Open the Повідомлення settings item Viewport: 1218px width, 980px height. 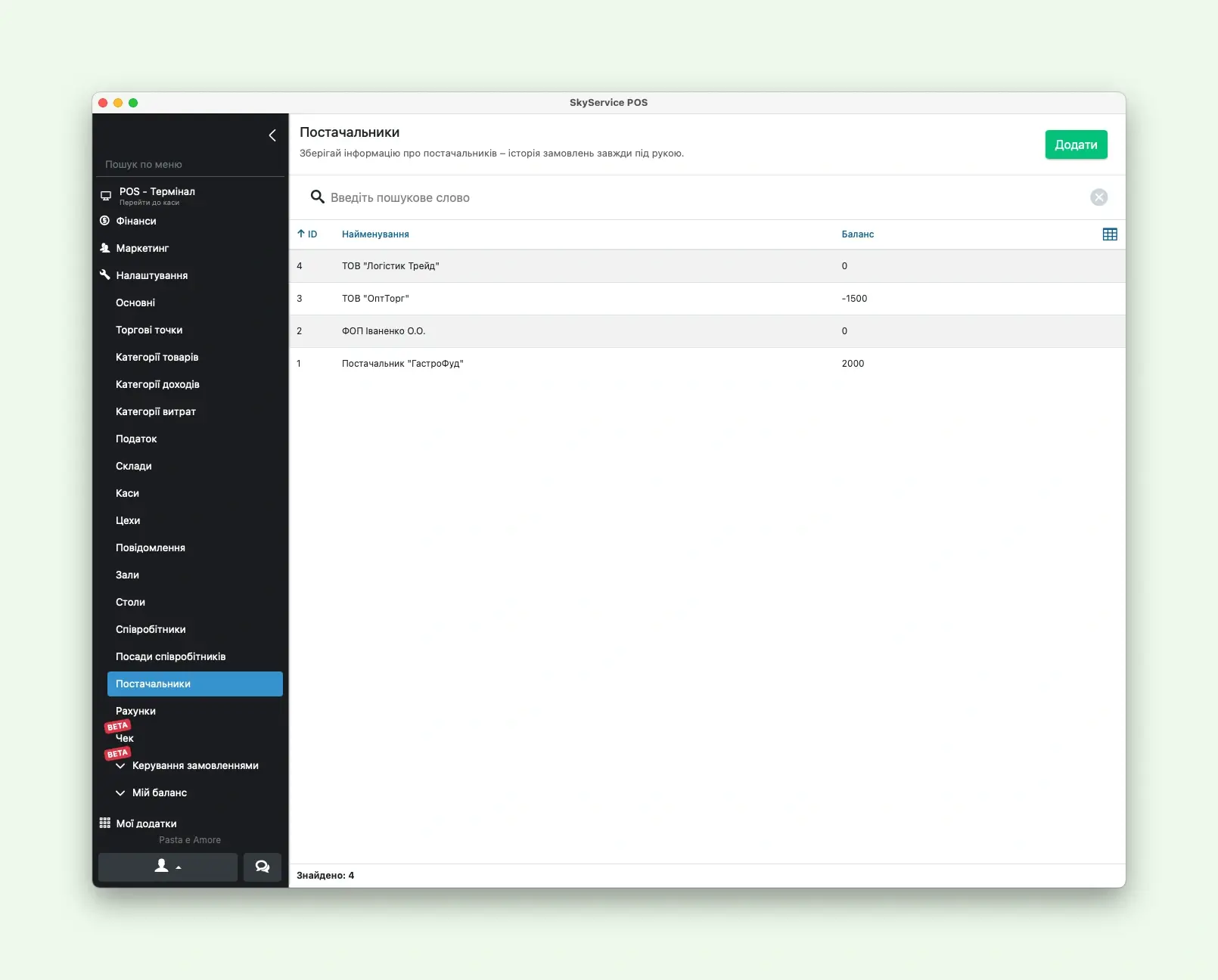click(x=151, y=547)
